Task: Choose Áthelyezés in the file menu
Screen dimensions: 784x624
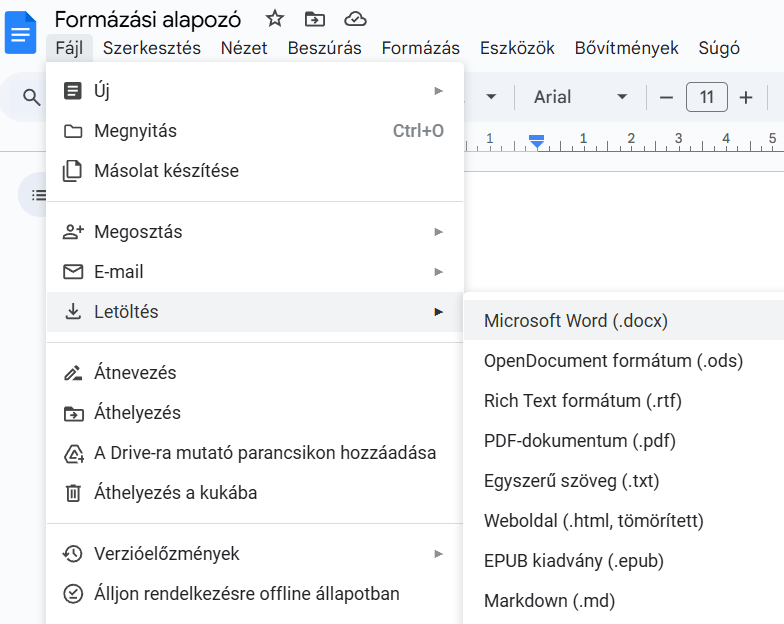Action: [x=255, y=413]
